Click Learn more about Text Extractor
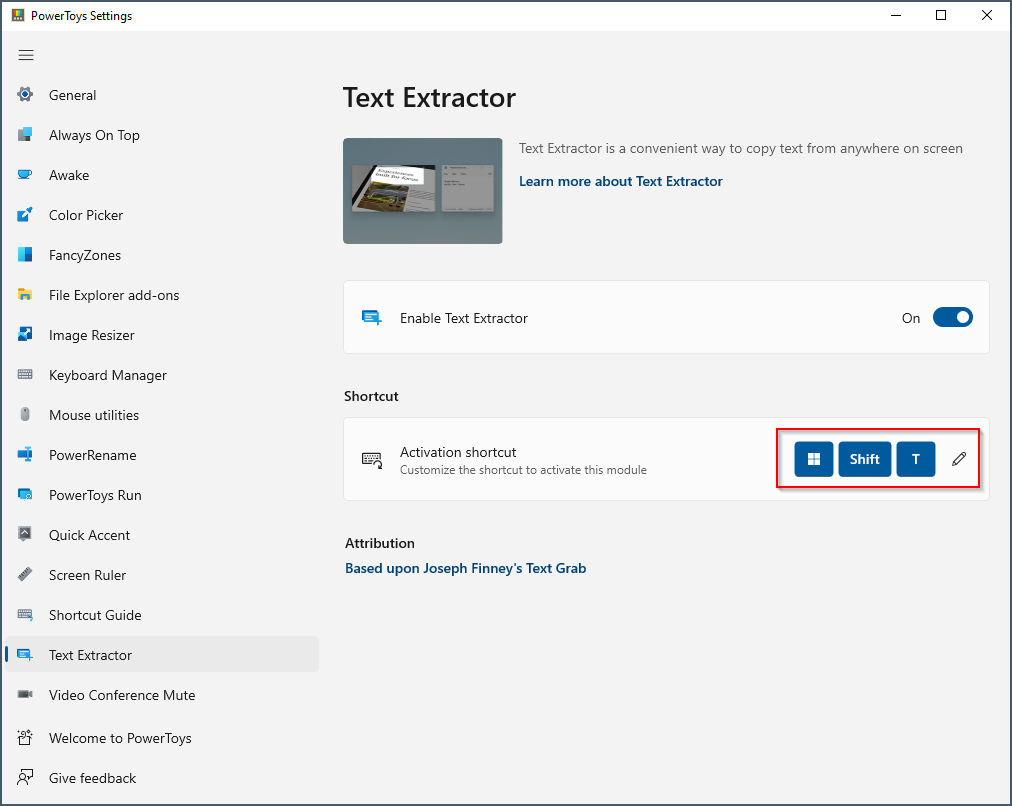Viewport: 1012px width, 806px height. (x=621, y=181)
